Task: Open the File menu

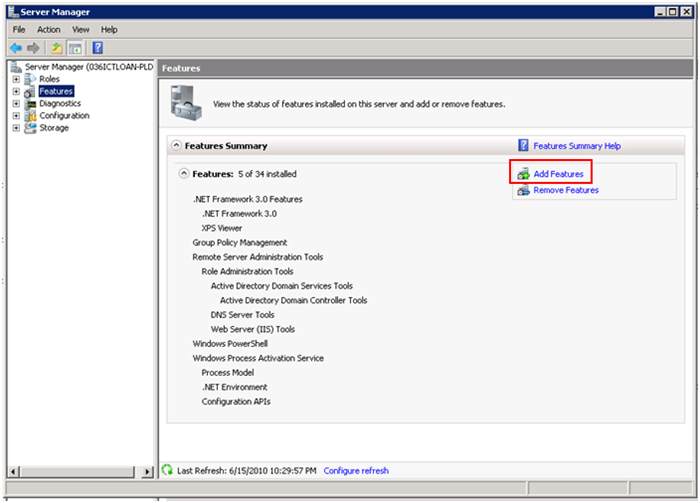Action: (19, 29)
